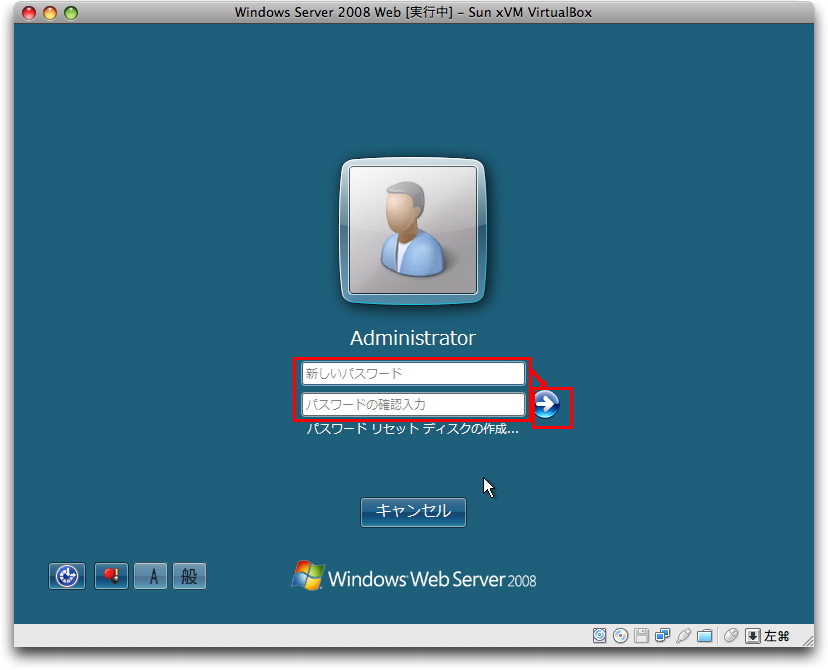
Task: Click the hard disk activity icon
Action: point(600,635)
